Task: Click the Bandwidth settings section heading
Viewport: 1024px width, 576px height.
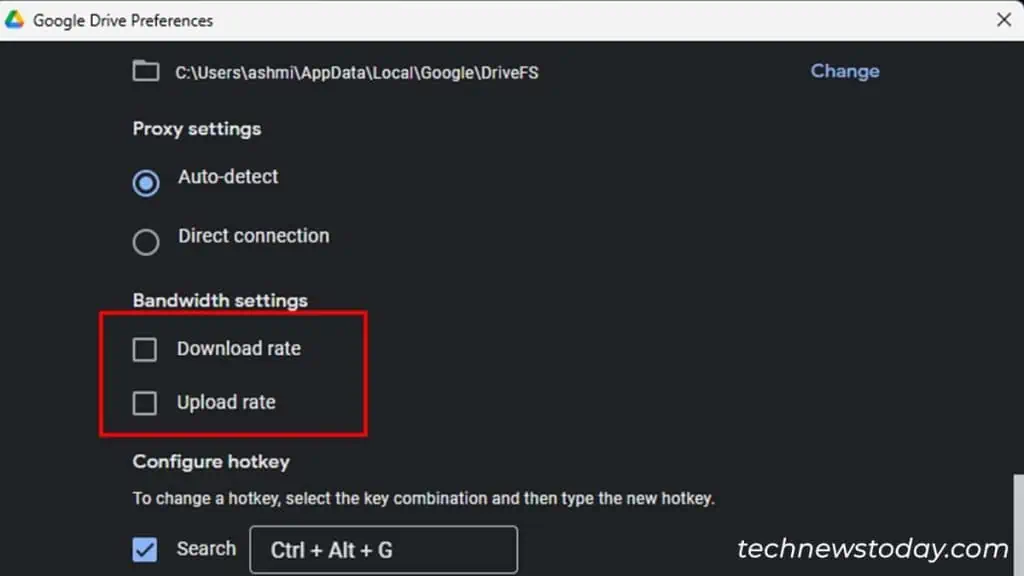Action: click(219, 300)
